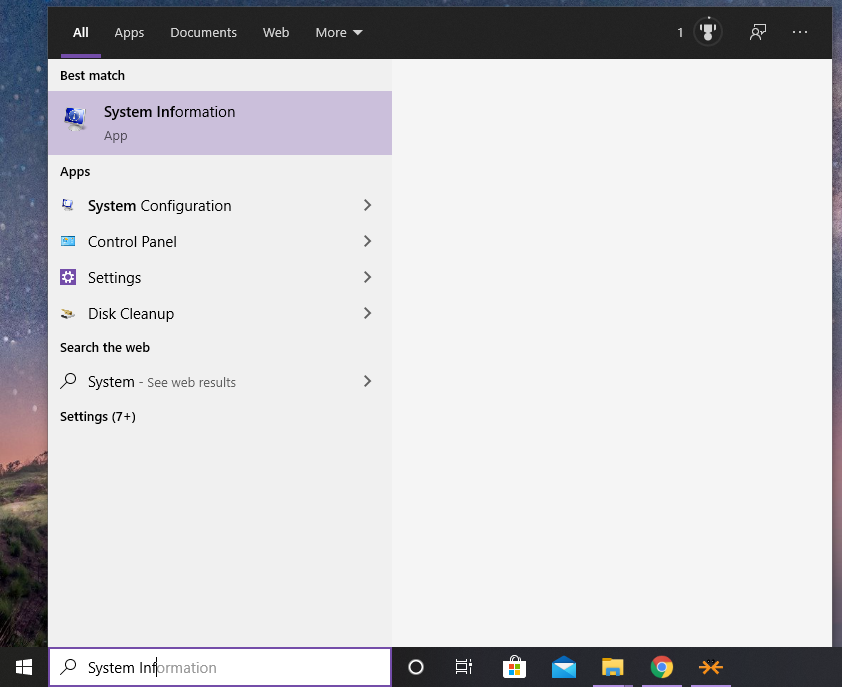Switch to the Documents tab
Viewport: 842px width, 687px height.
(x=203, y=33)
